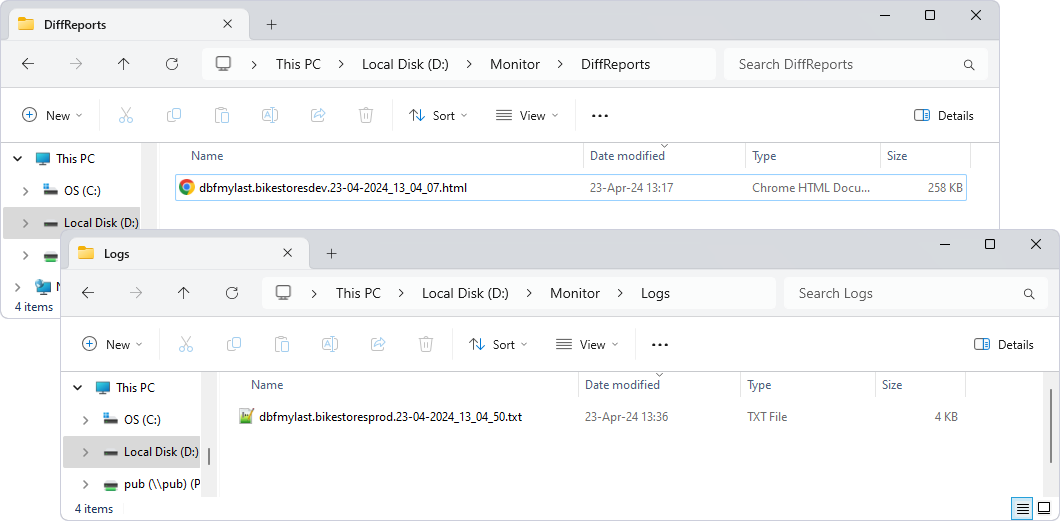Collapse This PC tree in Logs window

[x=78, y=388]
